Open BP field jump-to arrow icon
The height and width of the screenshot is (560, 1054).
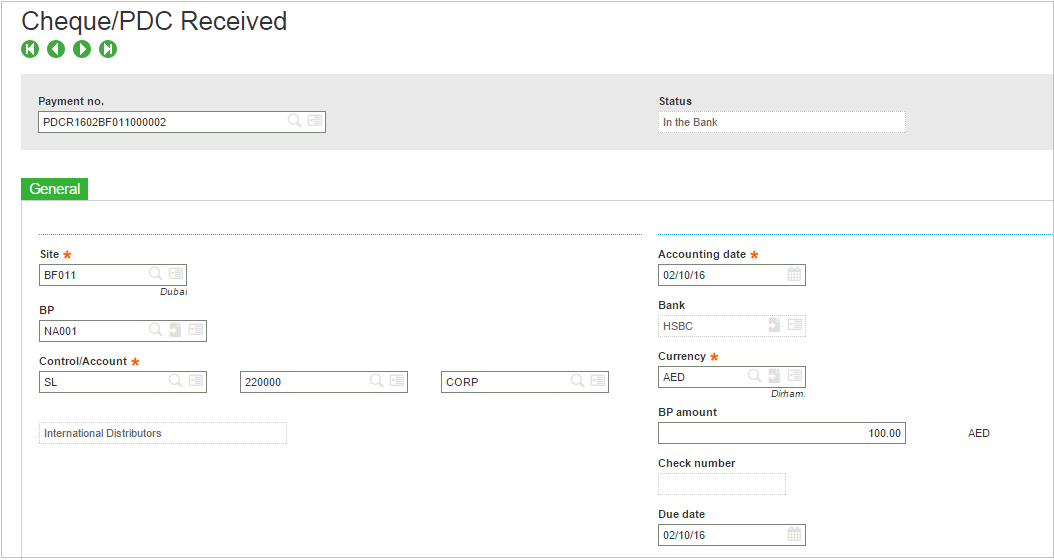pos(175,330)
